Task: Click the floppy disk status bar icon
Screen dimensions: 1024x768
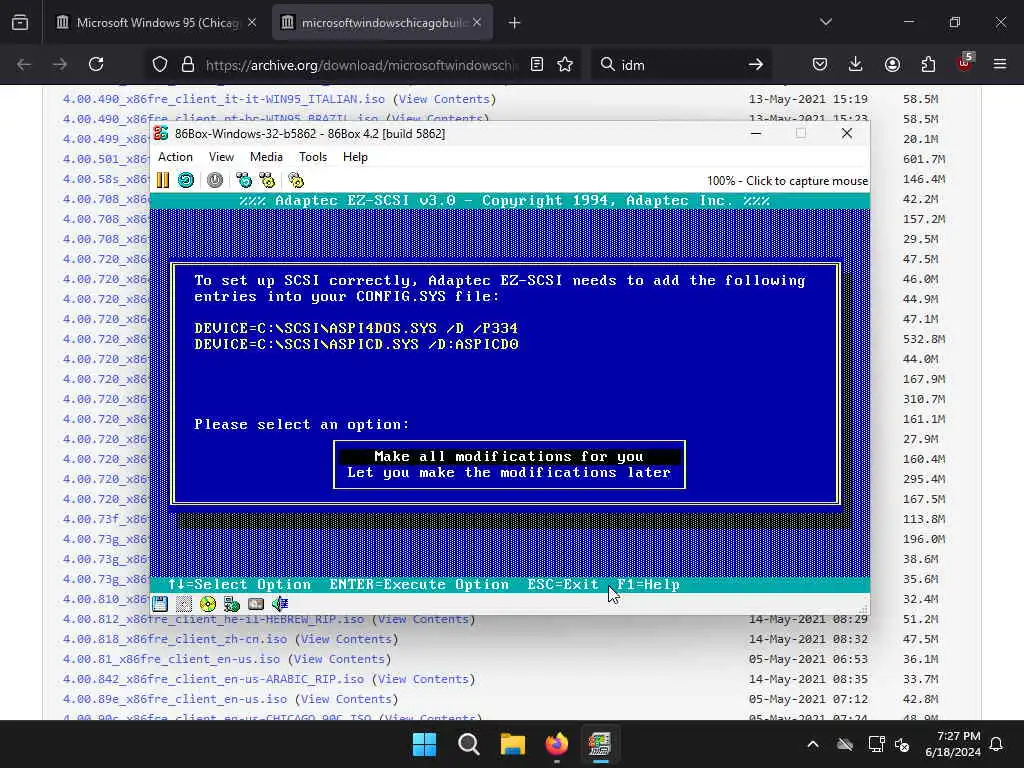Action: coord(160,604)
